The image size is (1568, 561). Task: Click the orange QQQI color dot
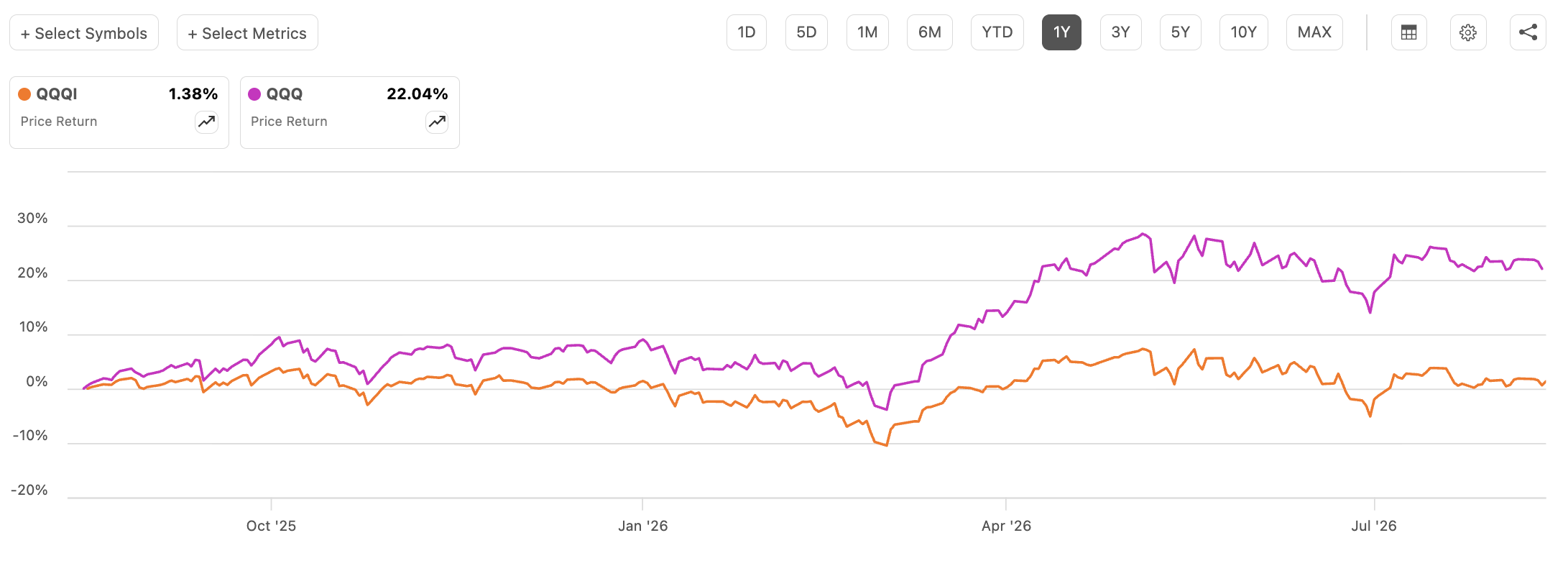(x=24, y=94)
